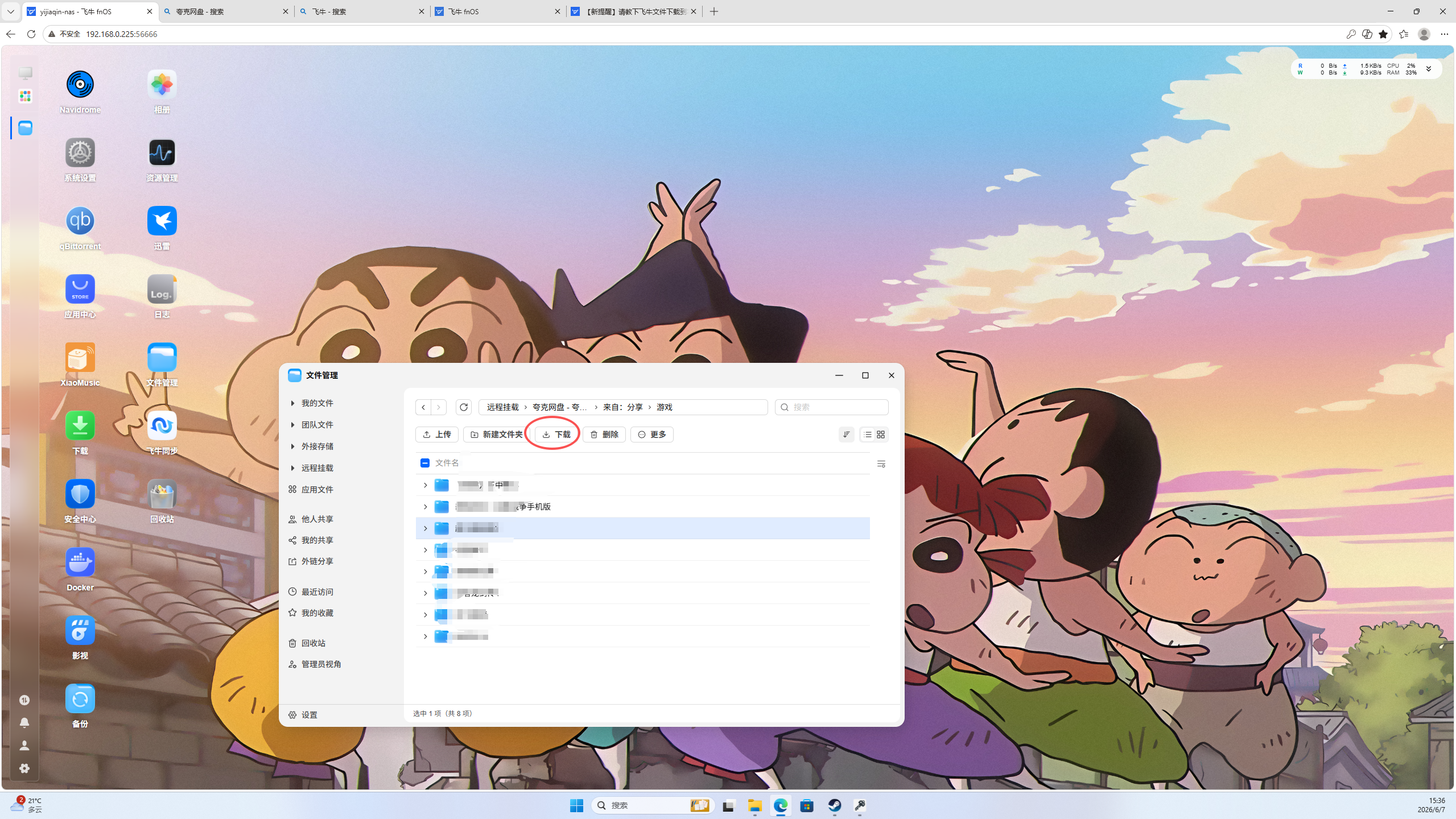Refresh the file manager folder listing
Image resolution: width=1456 pixels, height=819 pixels.
(x=464, y=407)
